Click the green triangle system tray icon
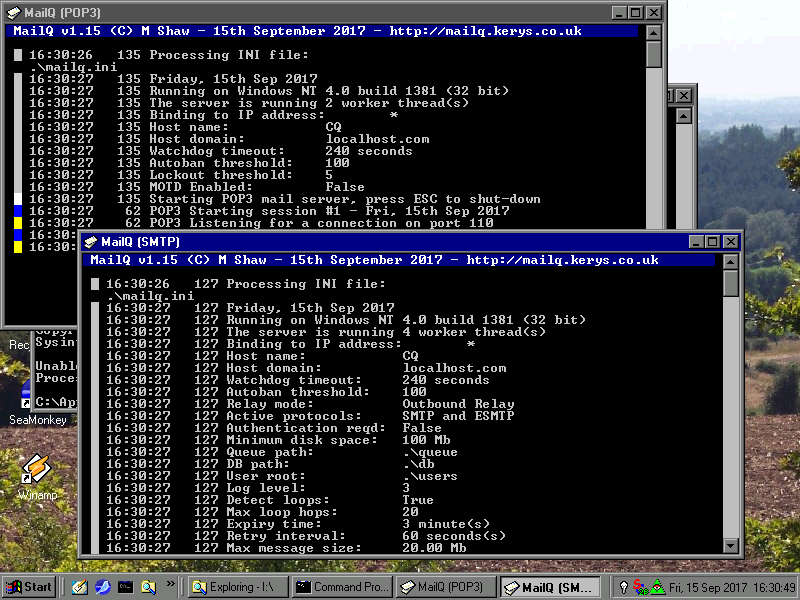The image size is (800, 600). tap(658, 587)
